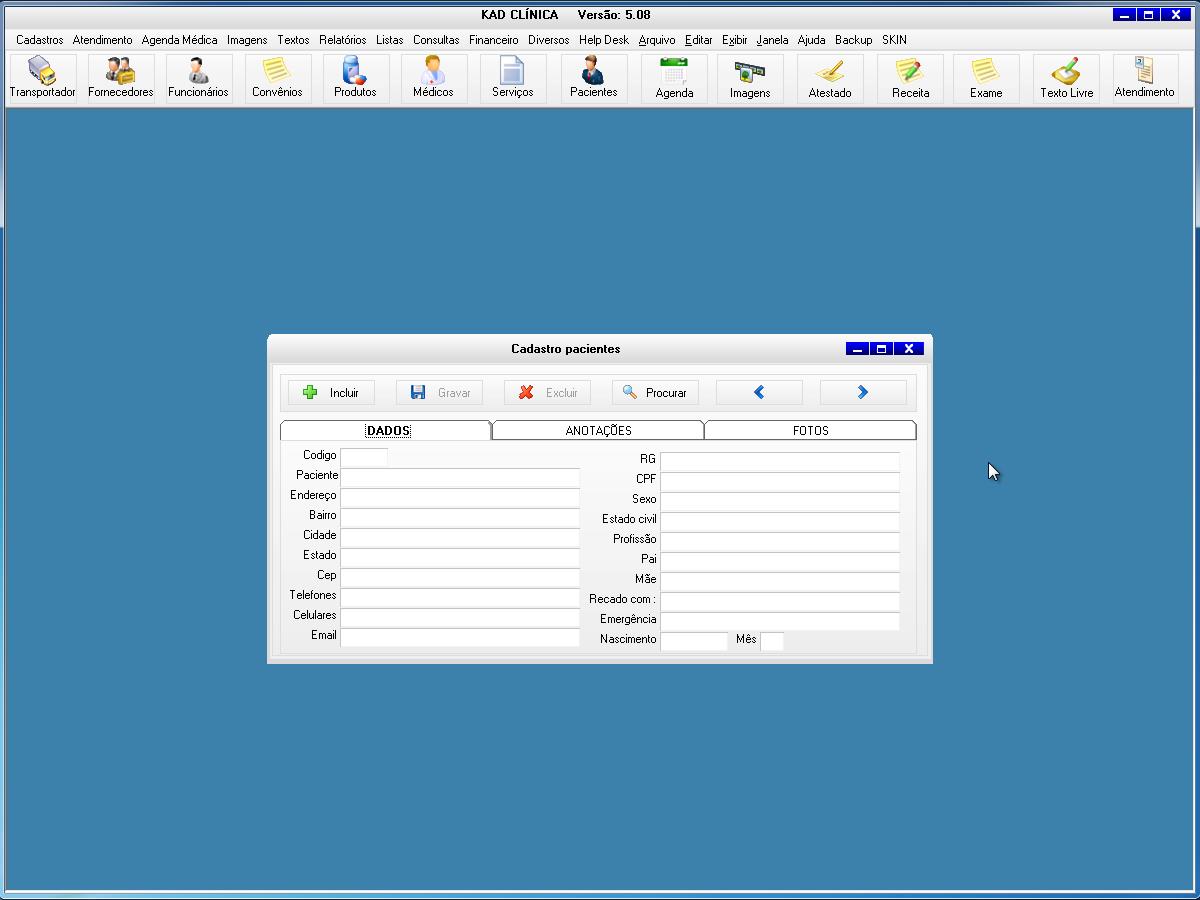1200x900 pixels.
Task: Open the Convênios toolbar icon
Action: 277,78
